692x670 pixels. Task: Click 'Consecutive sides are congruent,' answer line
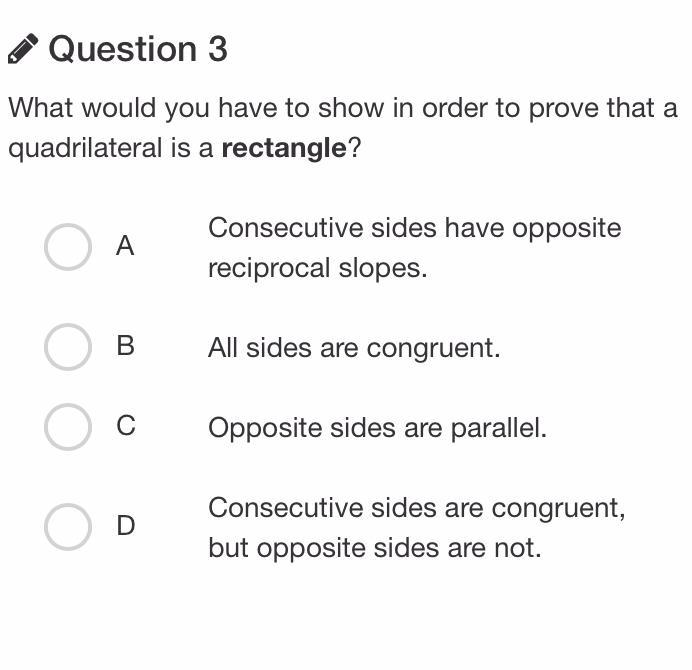[416, 508]
